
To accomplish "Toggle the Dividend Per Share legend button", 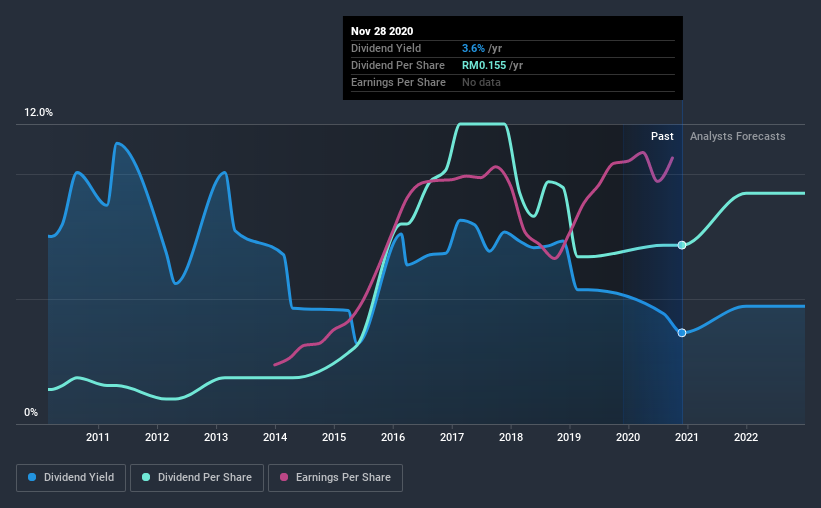I will tap(197, 478).
